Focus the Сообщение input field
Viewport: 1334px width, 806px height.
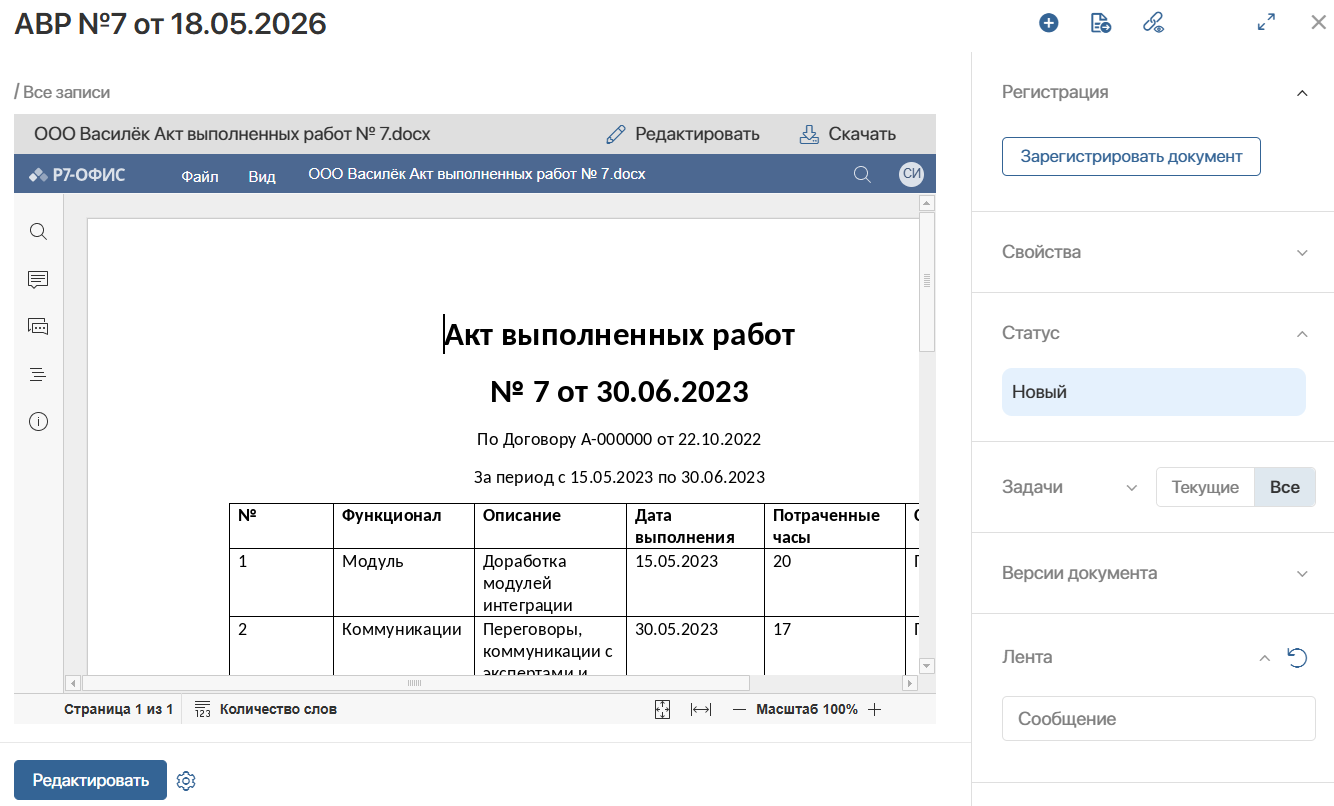1159,718
